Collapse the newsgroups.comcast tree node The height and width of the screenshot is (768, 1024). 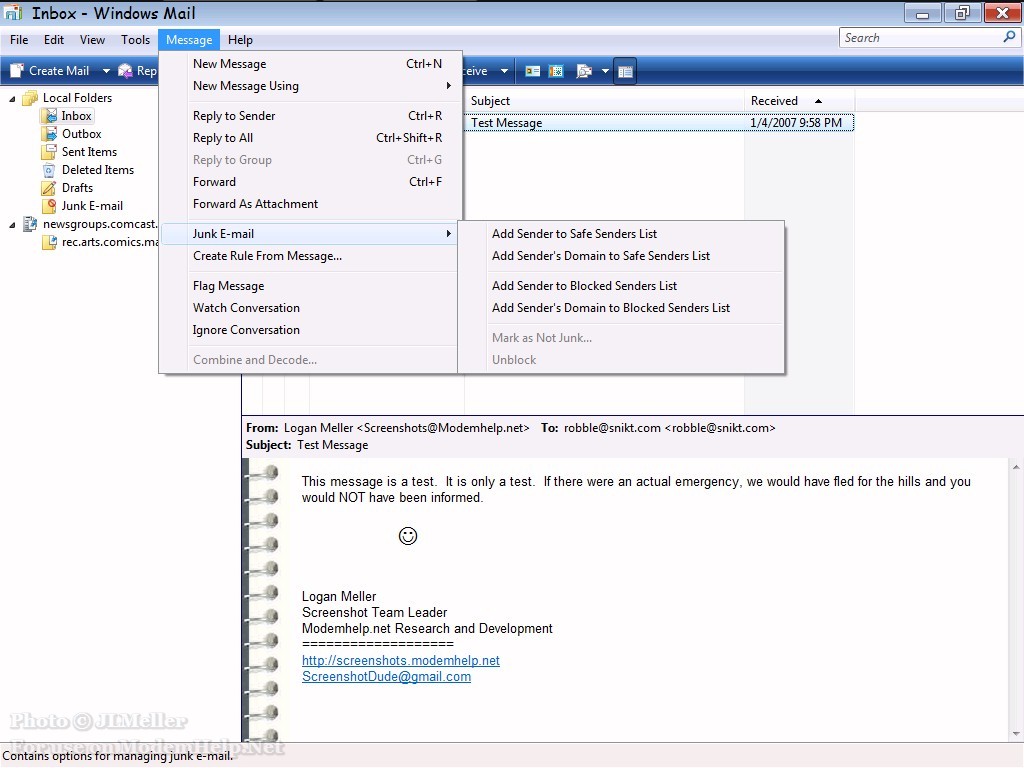pos(12,225)
